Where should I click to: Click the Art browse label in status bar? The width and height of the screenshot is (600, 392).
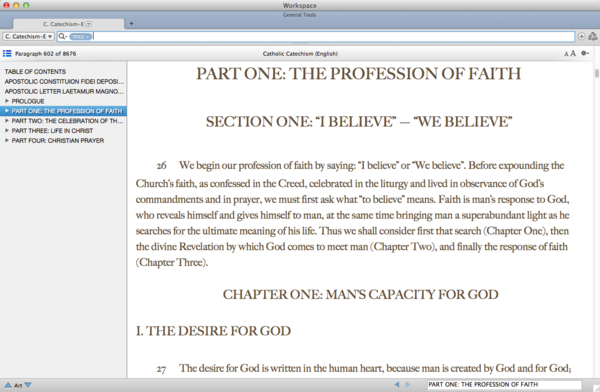[x=18, y=385]
